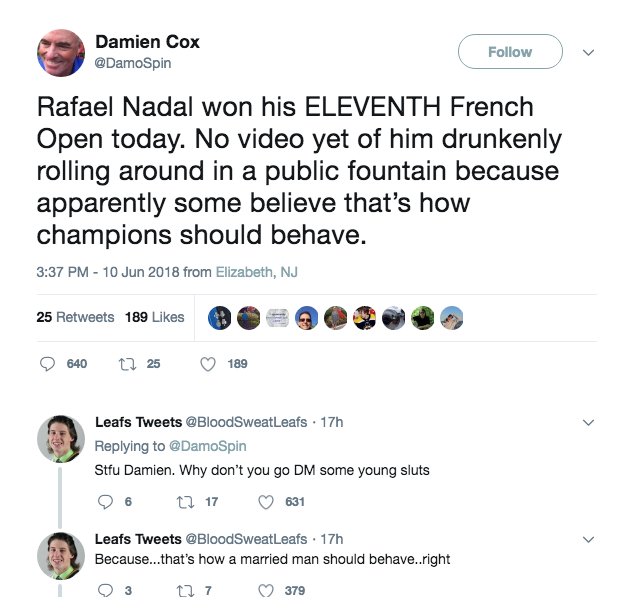This screenshot has height=597, width=635.
Task: Like the 'married man' reply tweet
Action: point(266,591)
